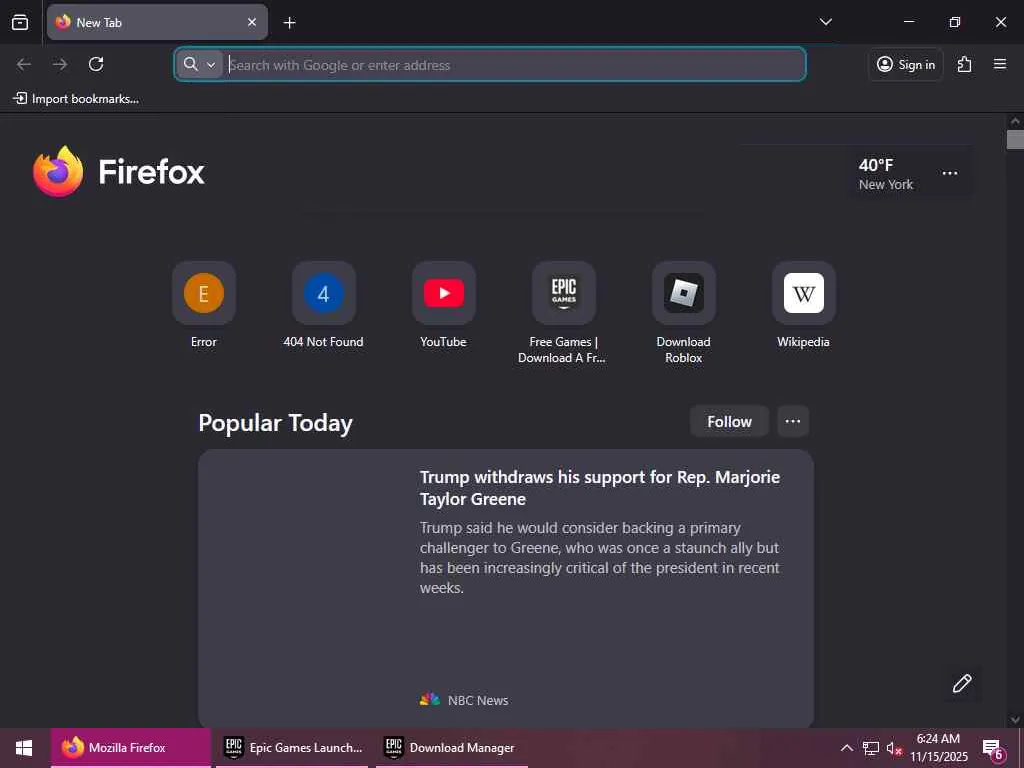Switch to Download Manager taskbar button
The image size is (1024, 768).
(x=452, y=748)
